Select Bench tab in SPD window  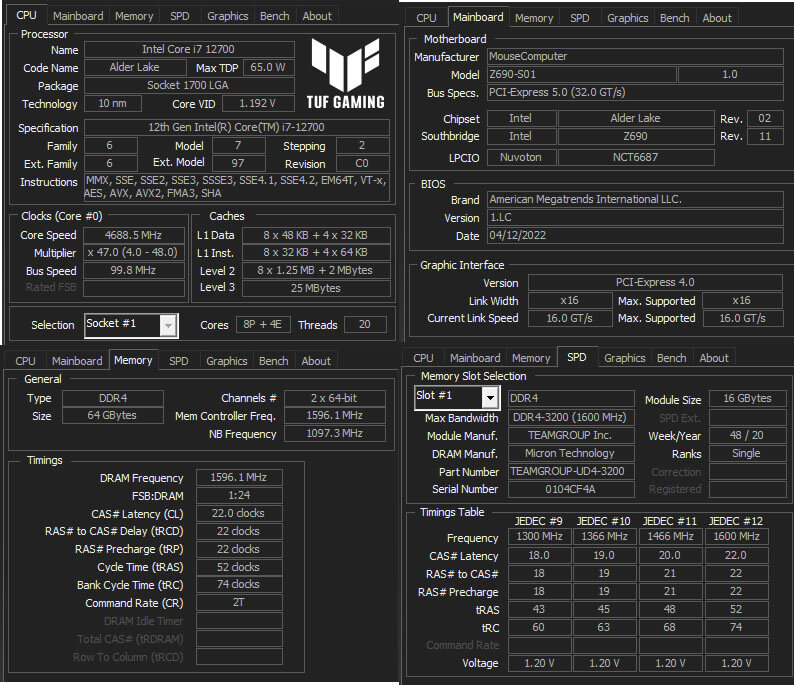(671, 358)
